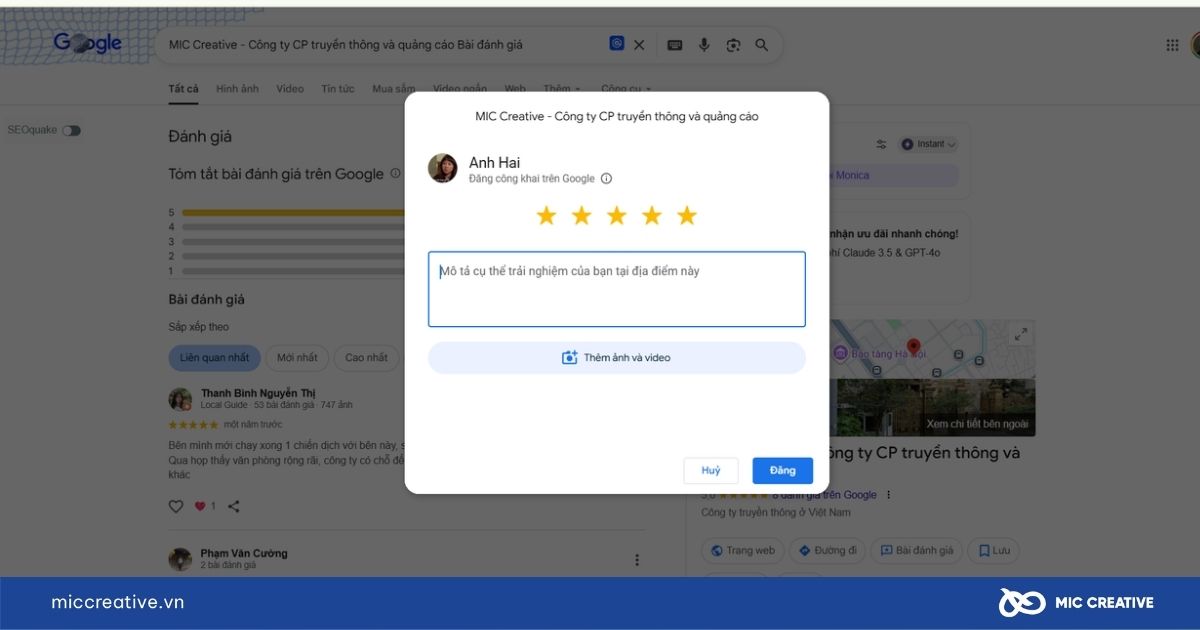This screenshot has height=630, width=1200.
Task: Click 'Bài đánh giá' business panel button
Action: [x=917, y=550]
